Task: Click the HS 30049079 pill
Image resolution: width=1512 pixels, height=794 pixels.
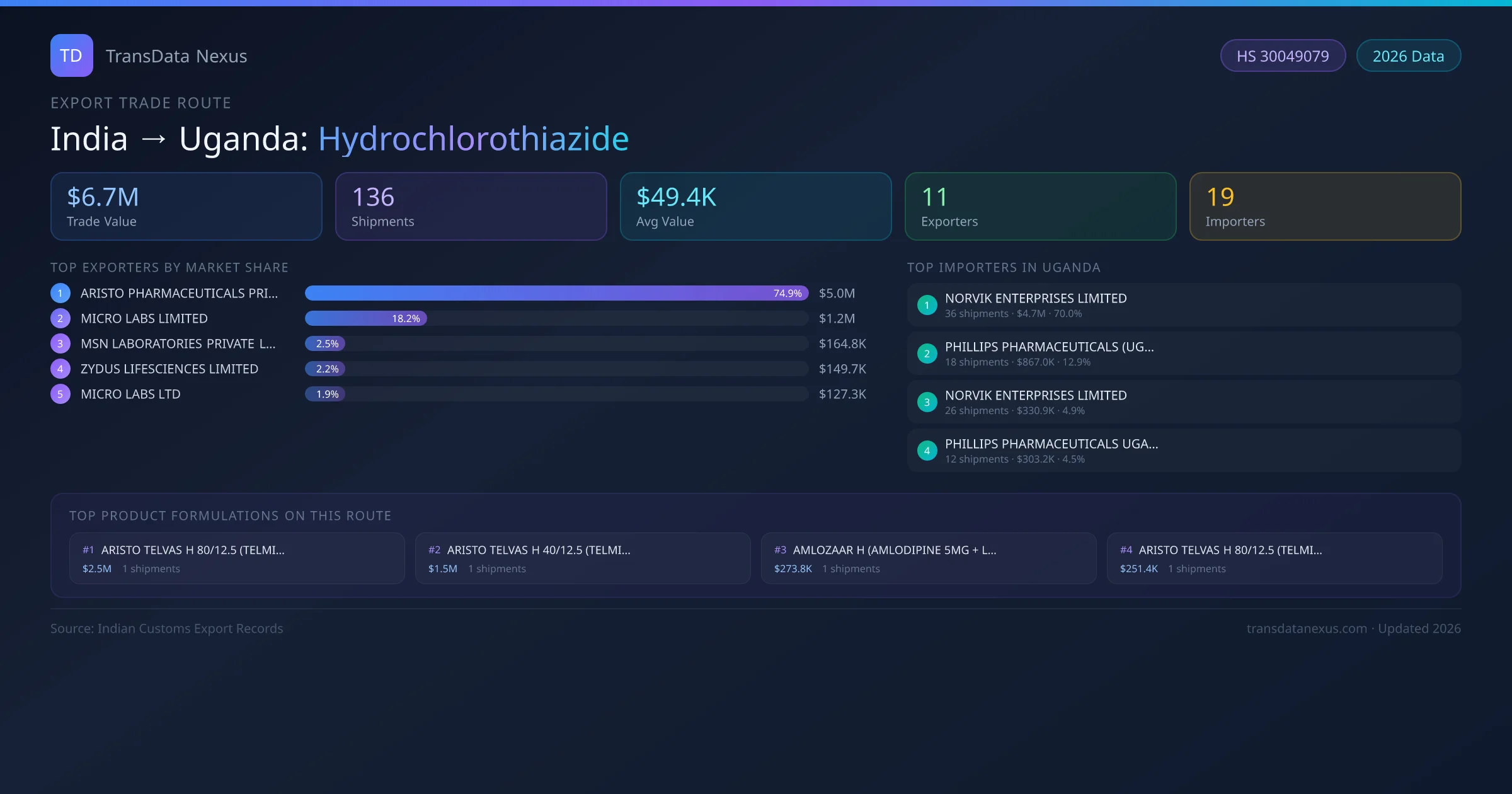Action: [1283, 56]
